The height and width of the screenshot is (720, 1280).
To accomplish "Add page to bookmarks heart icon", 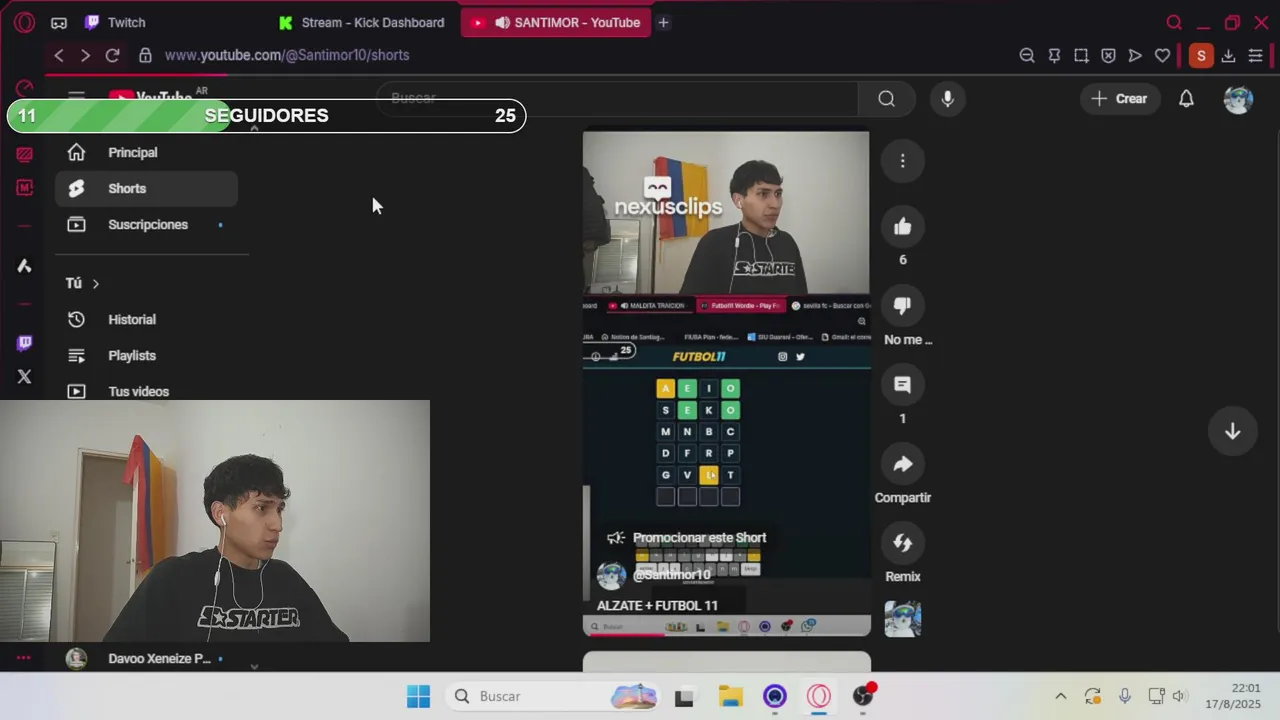I will coord(1162,55).
